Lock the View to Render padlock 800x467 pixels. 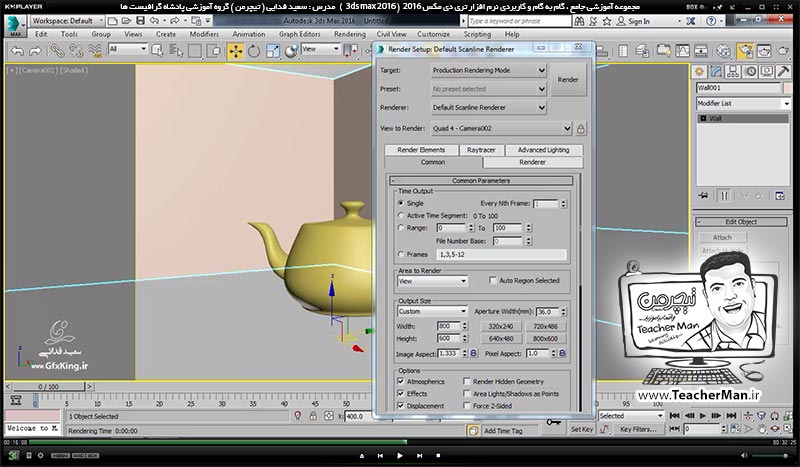(581, 129)
